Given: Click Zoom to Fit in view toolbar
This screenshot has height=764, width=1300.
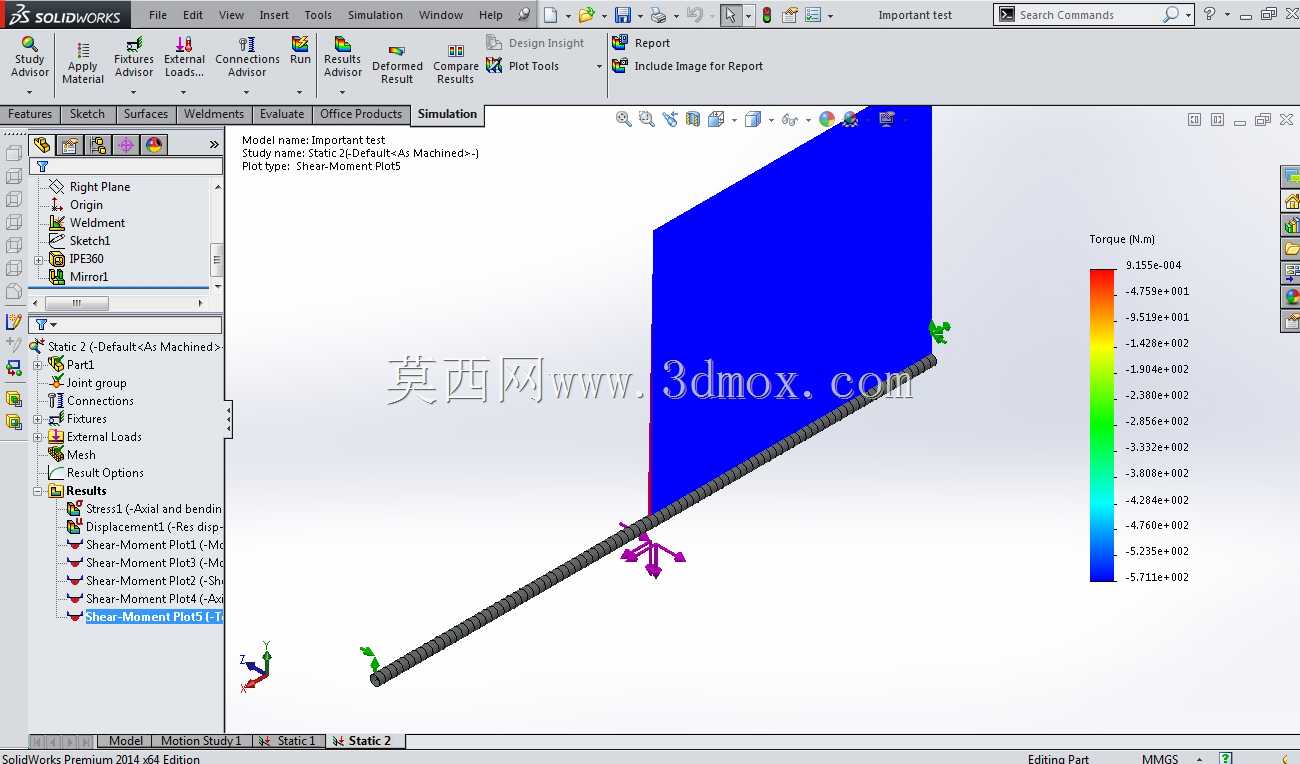Looking at the screenshot, I should 624,119.
